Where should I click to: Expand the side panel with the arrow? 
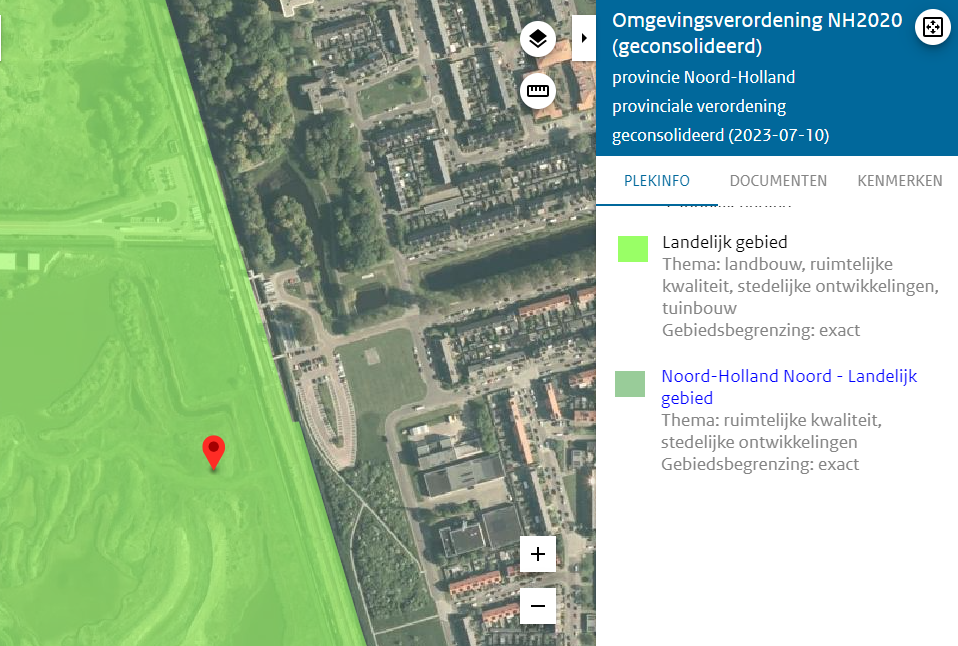pos(583,38)
